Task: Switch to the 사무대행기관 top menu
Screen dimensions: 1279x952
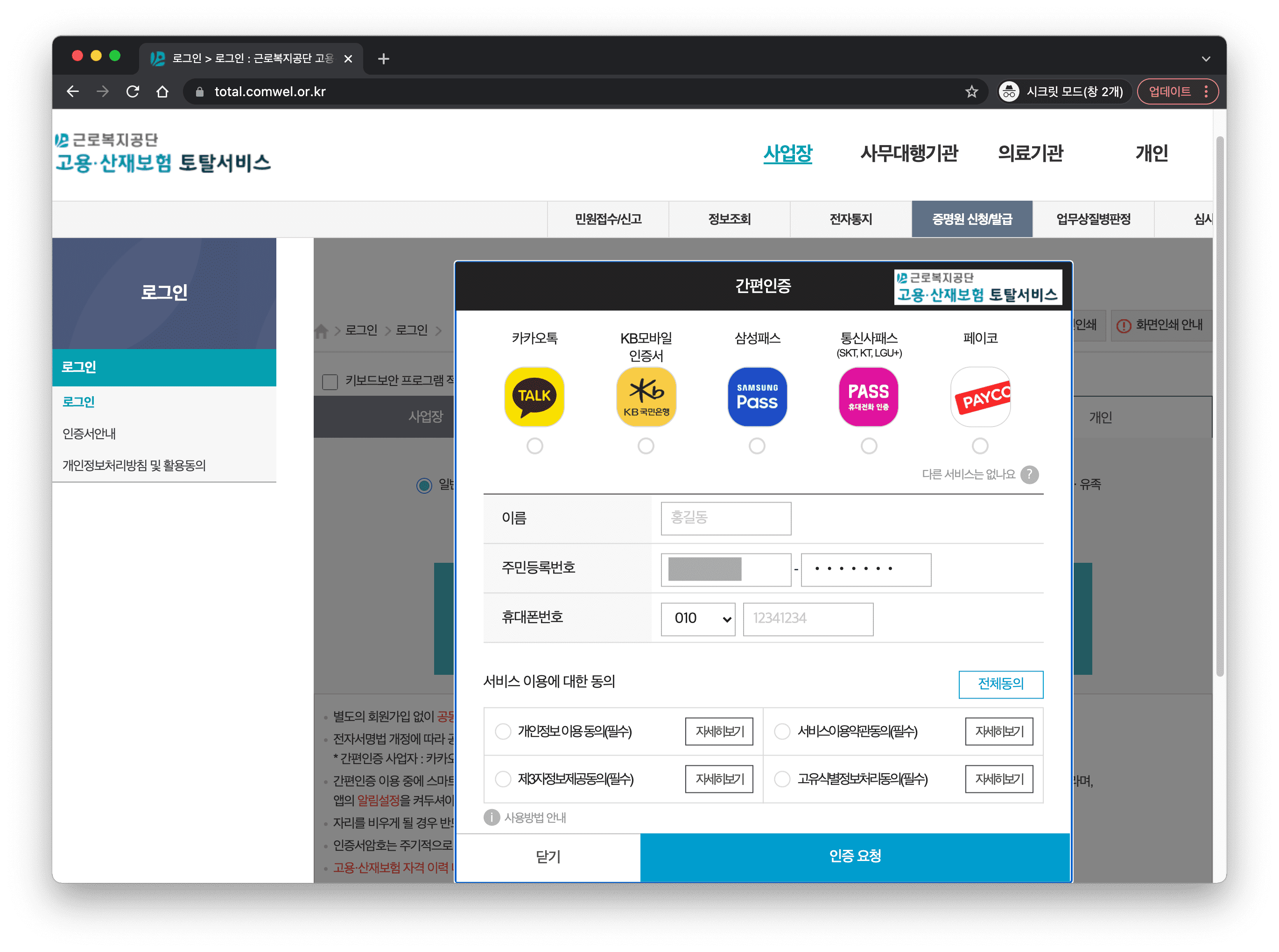Action: click(908, 153)
